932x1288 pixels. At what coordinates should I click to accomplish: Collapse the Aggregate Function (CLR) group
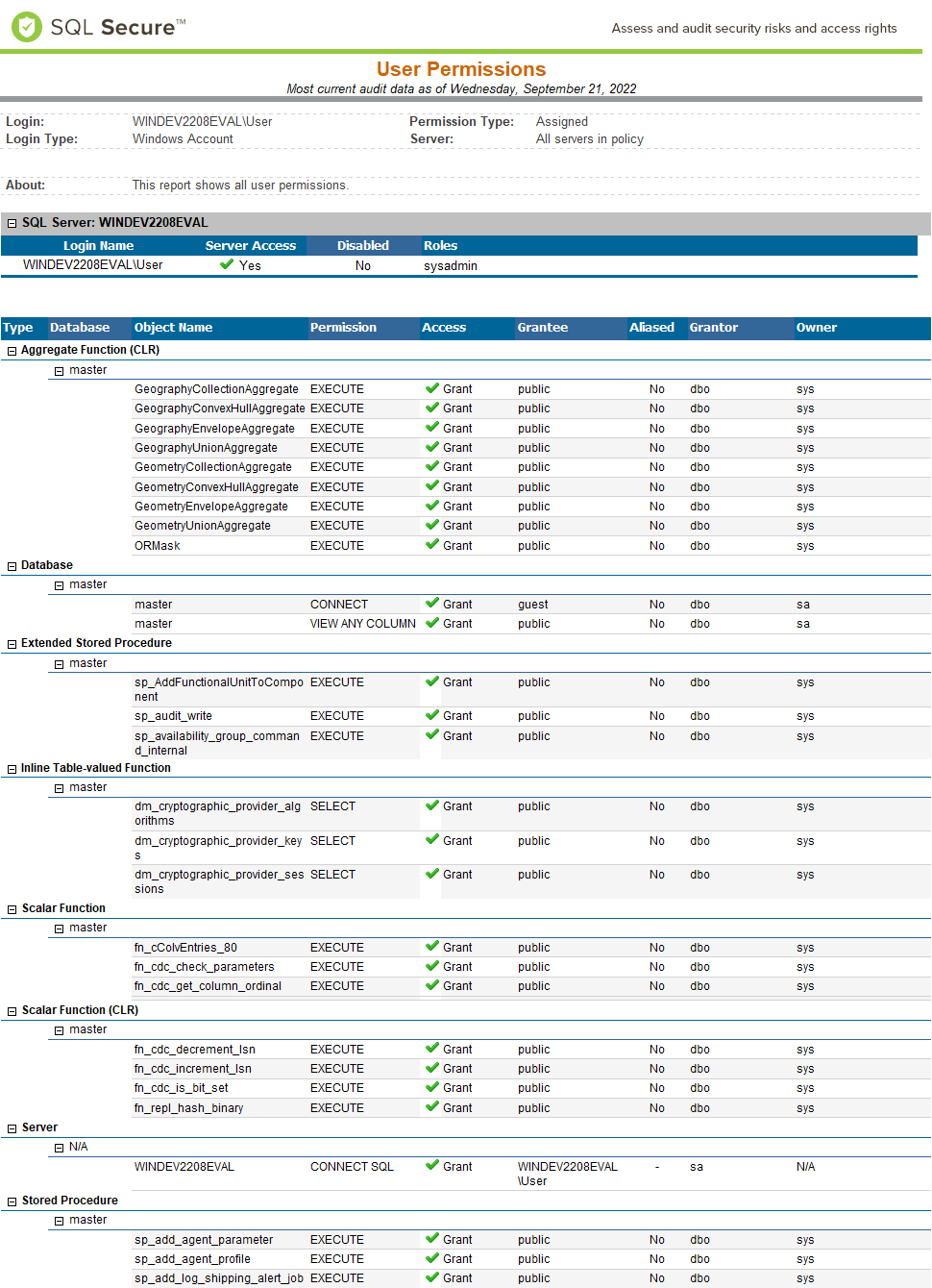click(12, 351)
